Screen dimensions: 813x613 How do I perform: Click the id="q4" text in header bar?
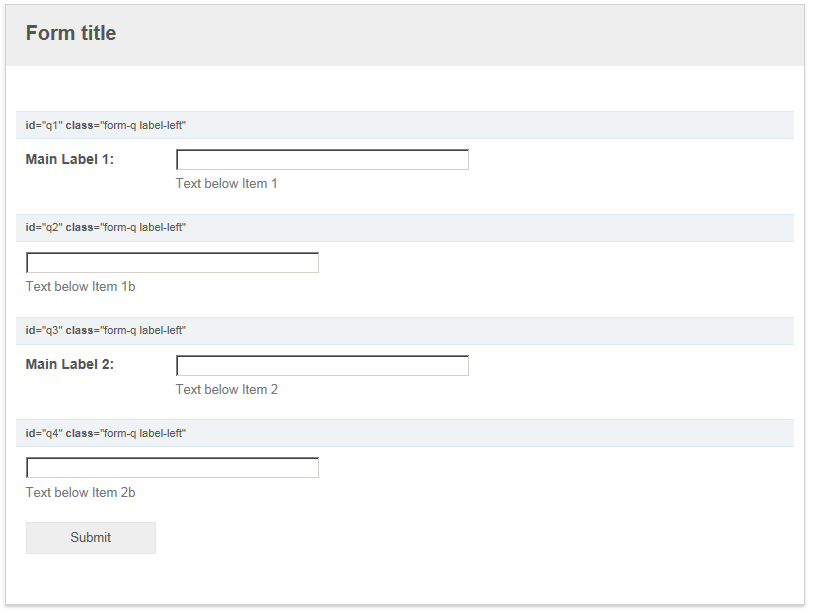point(44,433)
